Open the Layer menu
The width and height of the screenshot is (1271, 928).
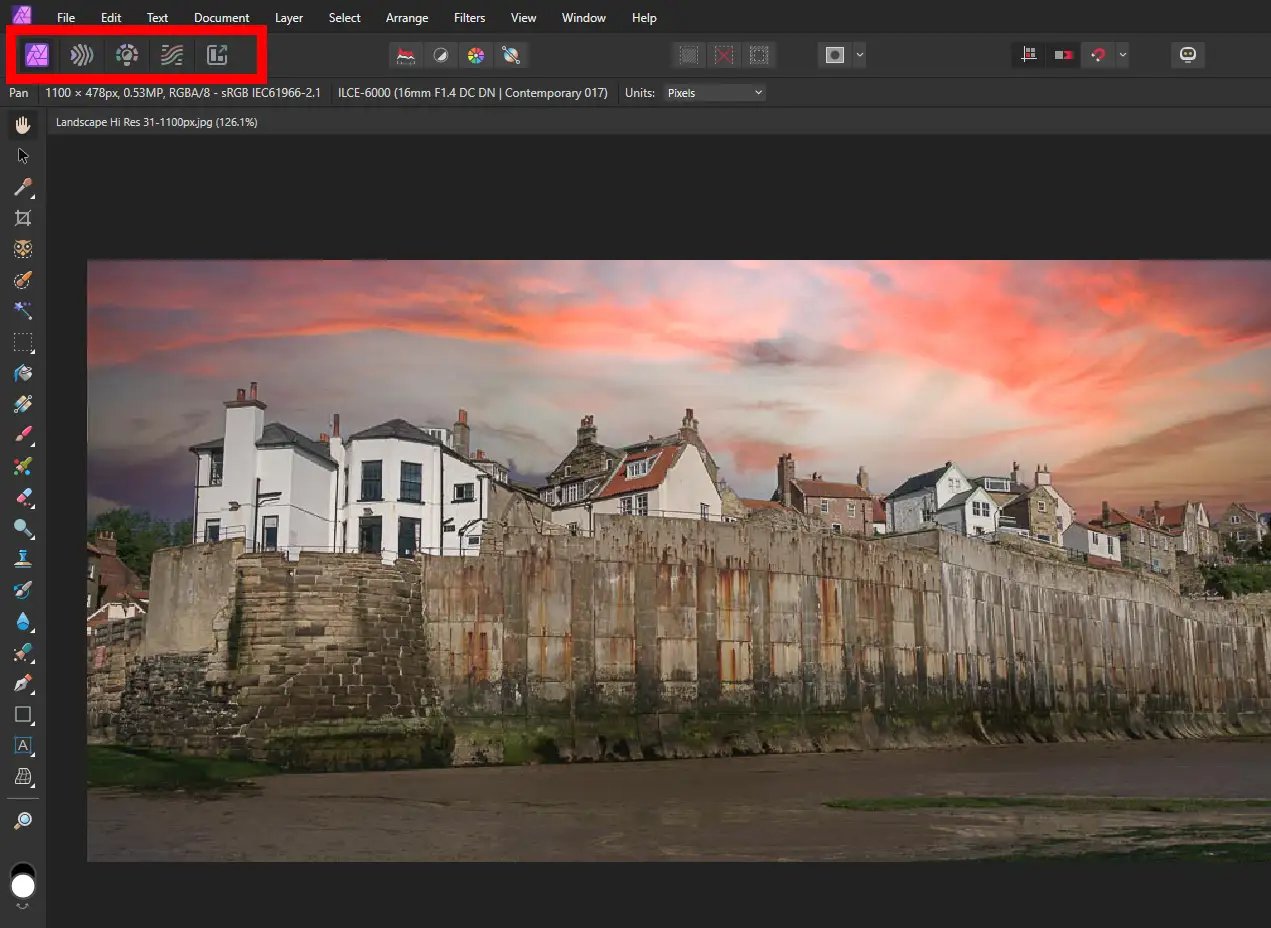289,18
